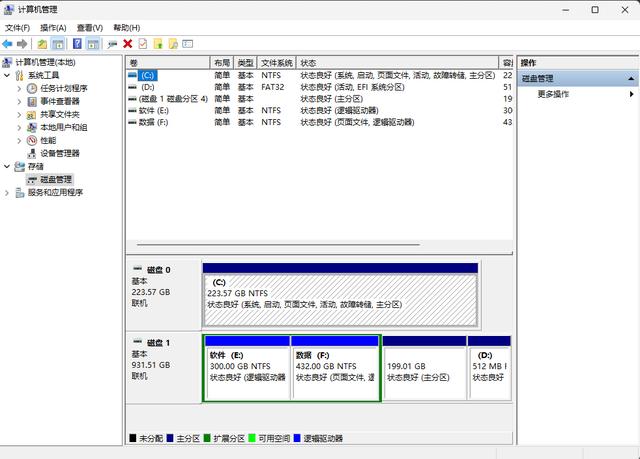Select Computer Management (本地) root node

pyautogui.click(x=45, y=62)
